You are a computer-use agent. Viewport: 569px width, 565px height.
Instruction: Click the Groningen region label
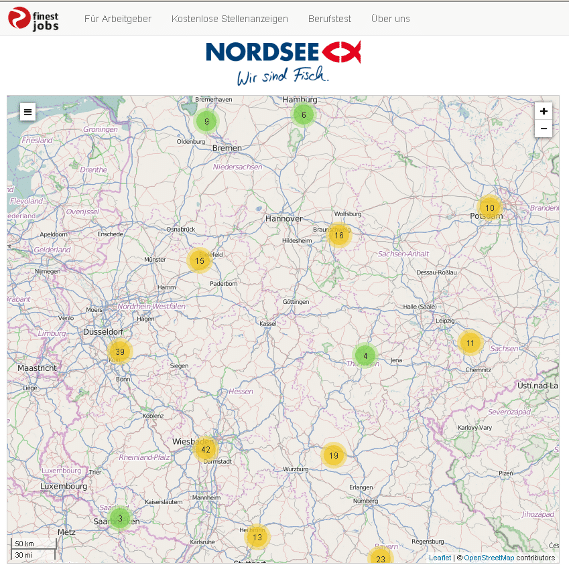pyautogui.click(x=101, y=130)
